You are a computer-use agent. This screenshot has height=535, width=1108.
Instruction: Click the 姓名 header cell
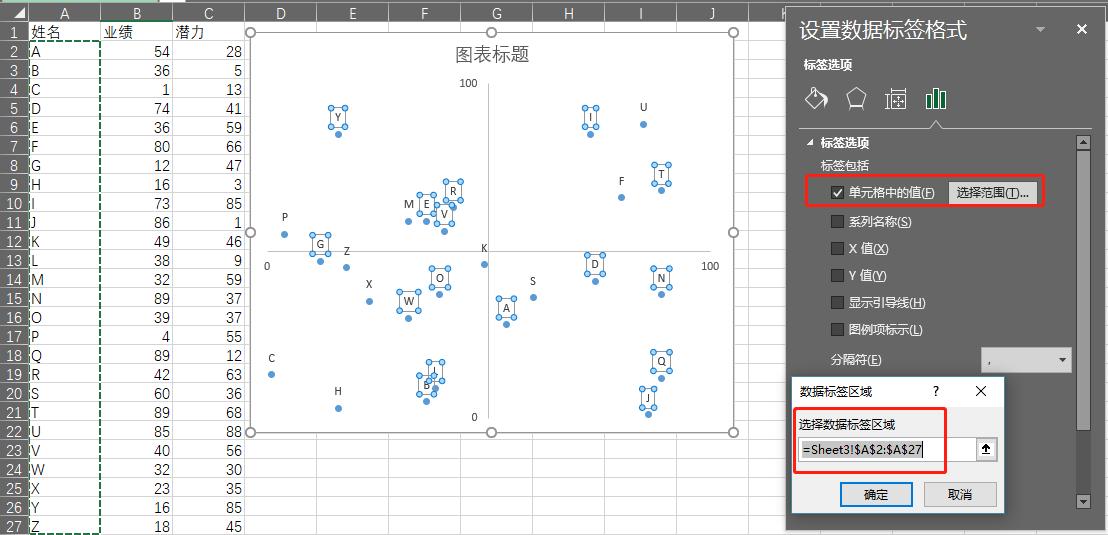(x=64, y=32)
